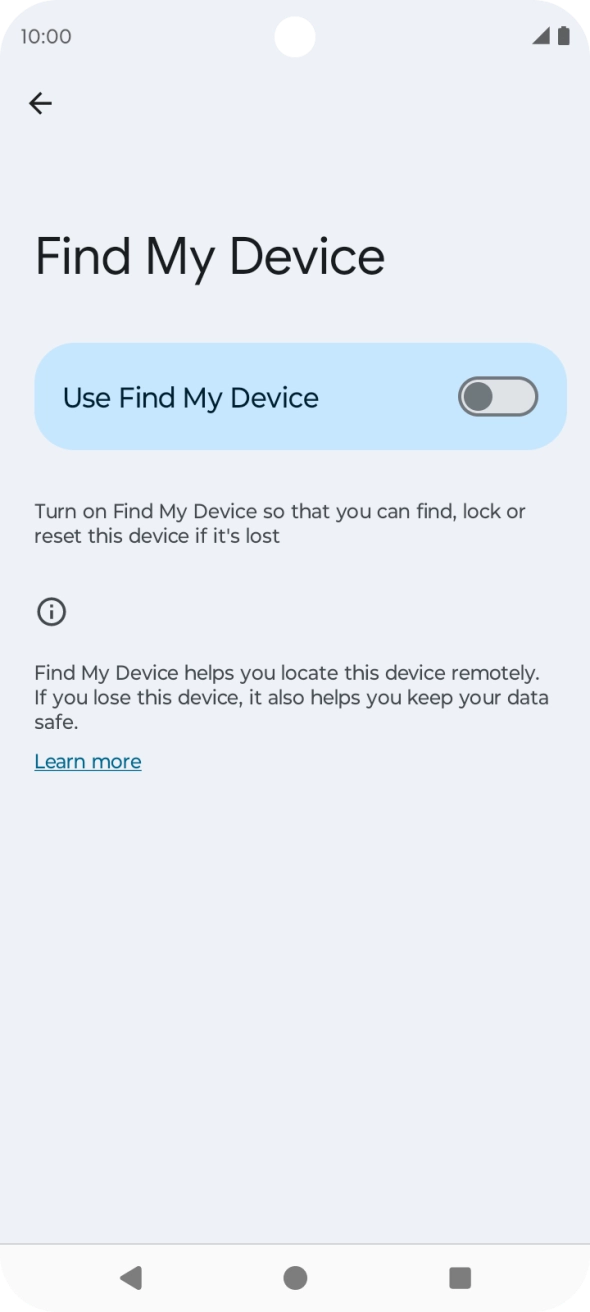Tap the blue Use Find My Device card
This screenshot has height=1312, width=590.
point(300,397)
